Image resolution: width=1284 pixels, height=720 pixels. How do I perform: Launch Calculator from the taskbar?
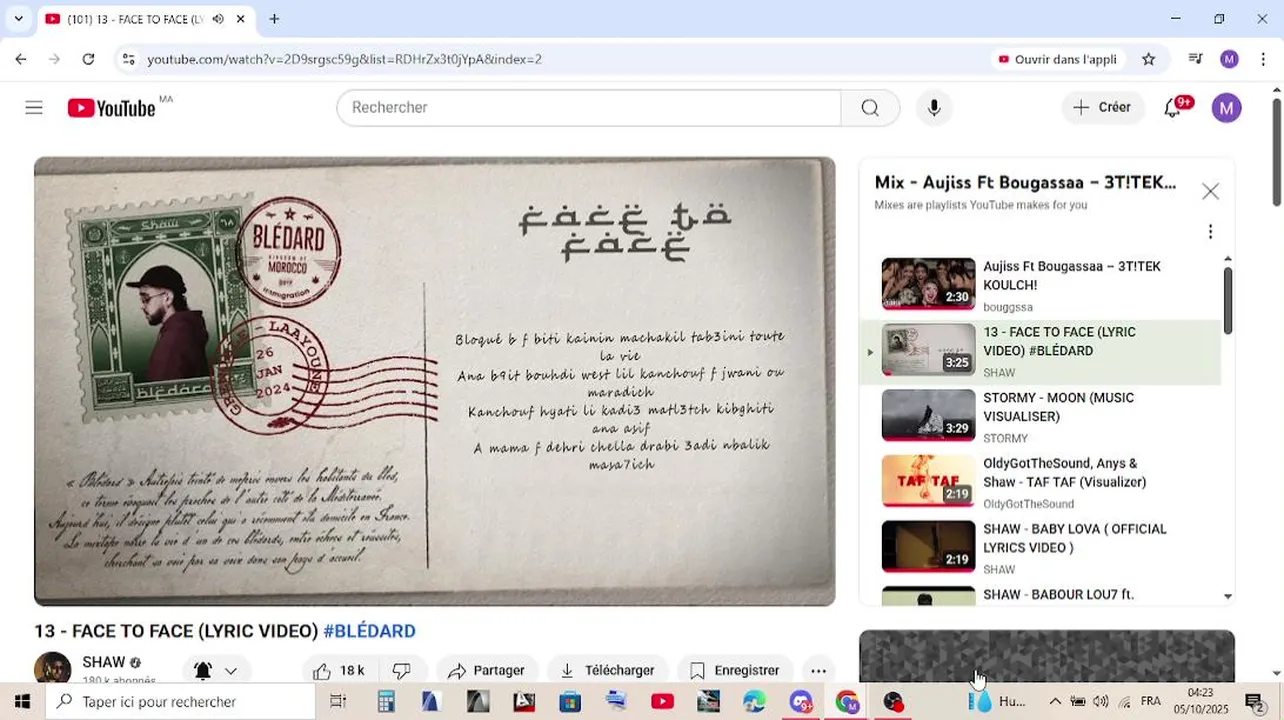coord(386,701)
